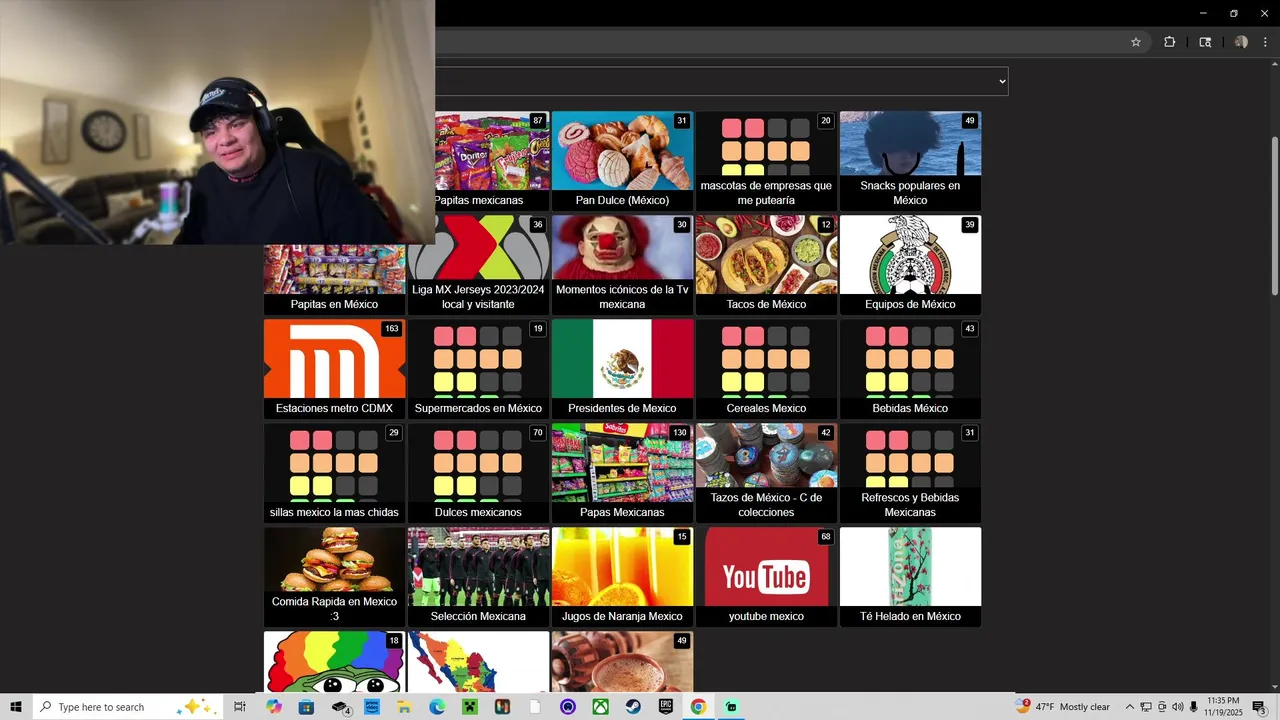Open Chrome's three-dot menu
This screenshot has width=1280, height=720.
click(1266, 42)
